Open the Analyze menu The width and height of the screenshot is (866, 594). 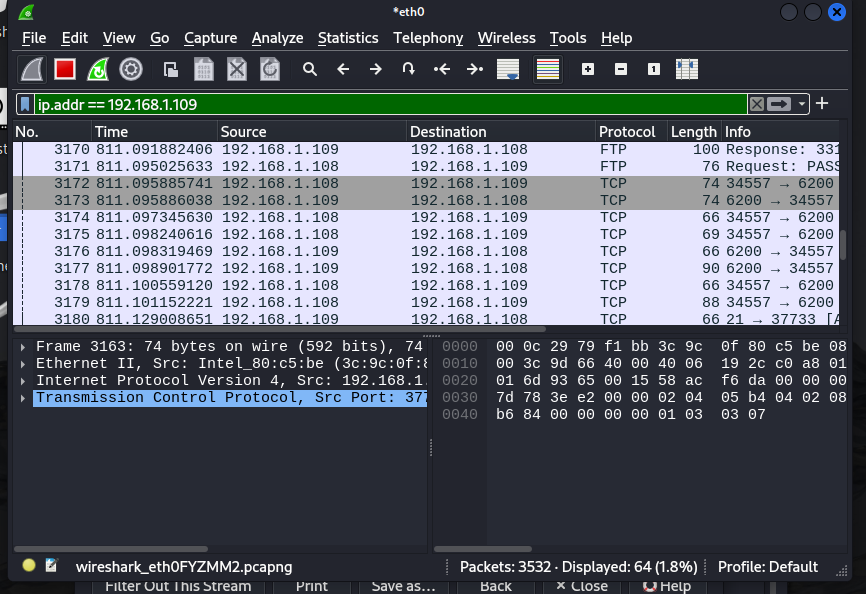277,38
